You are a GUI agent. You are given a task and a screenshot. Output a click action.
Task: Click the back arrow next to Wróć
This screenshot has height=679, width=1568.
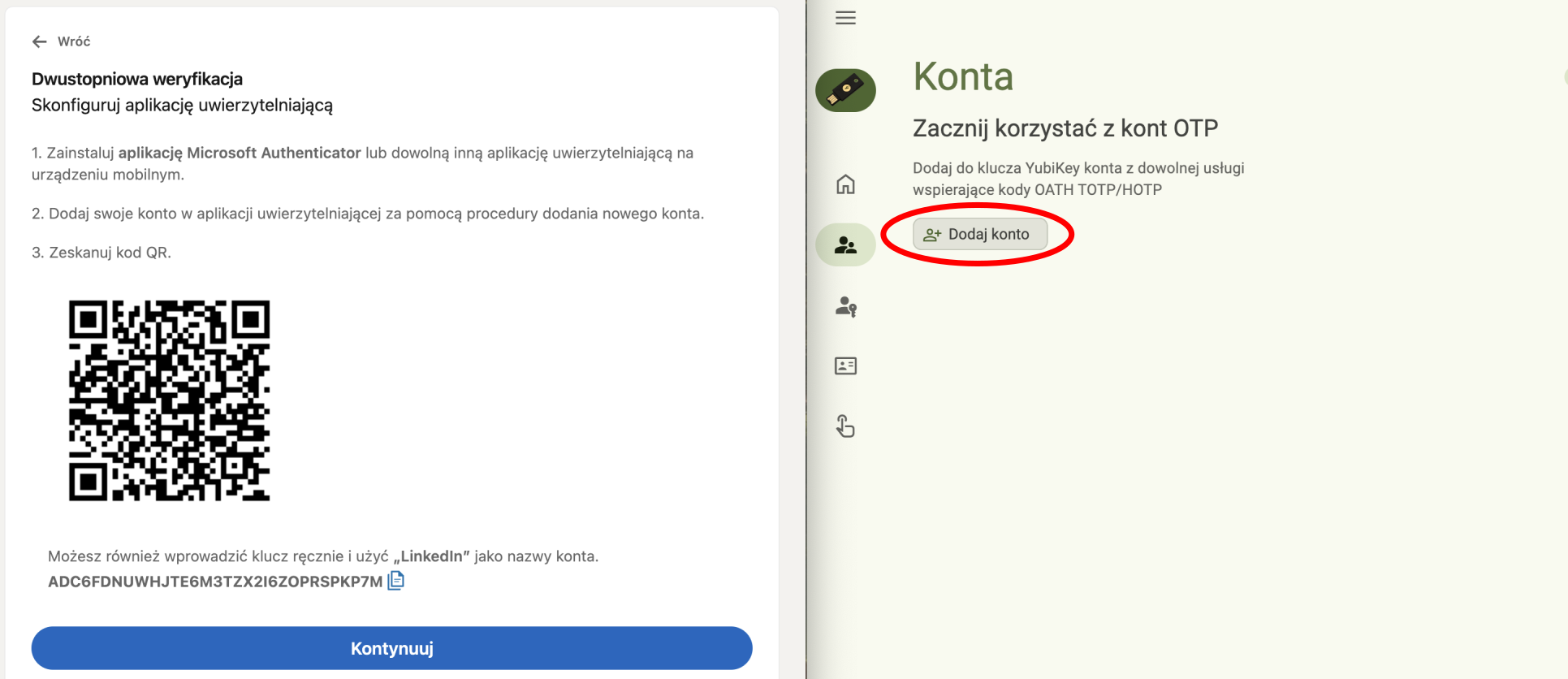point(39,41)
